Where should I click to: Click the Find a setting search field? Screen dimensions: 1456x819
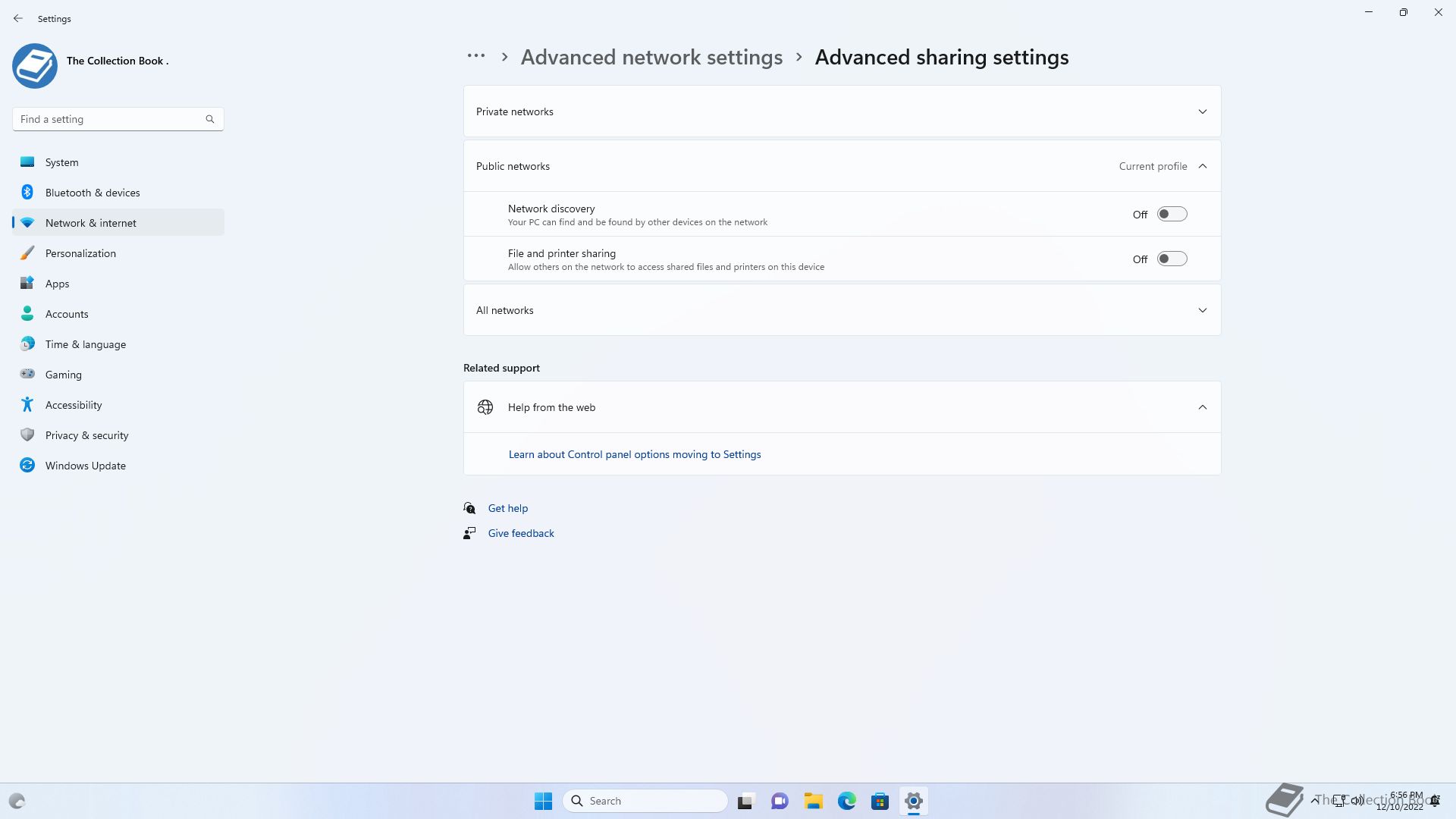pos(118,119)
